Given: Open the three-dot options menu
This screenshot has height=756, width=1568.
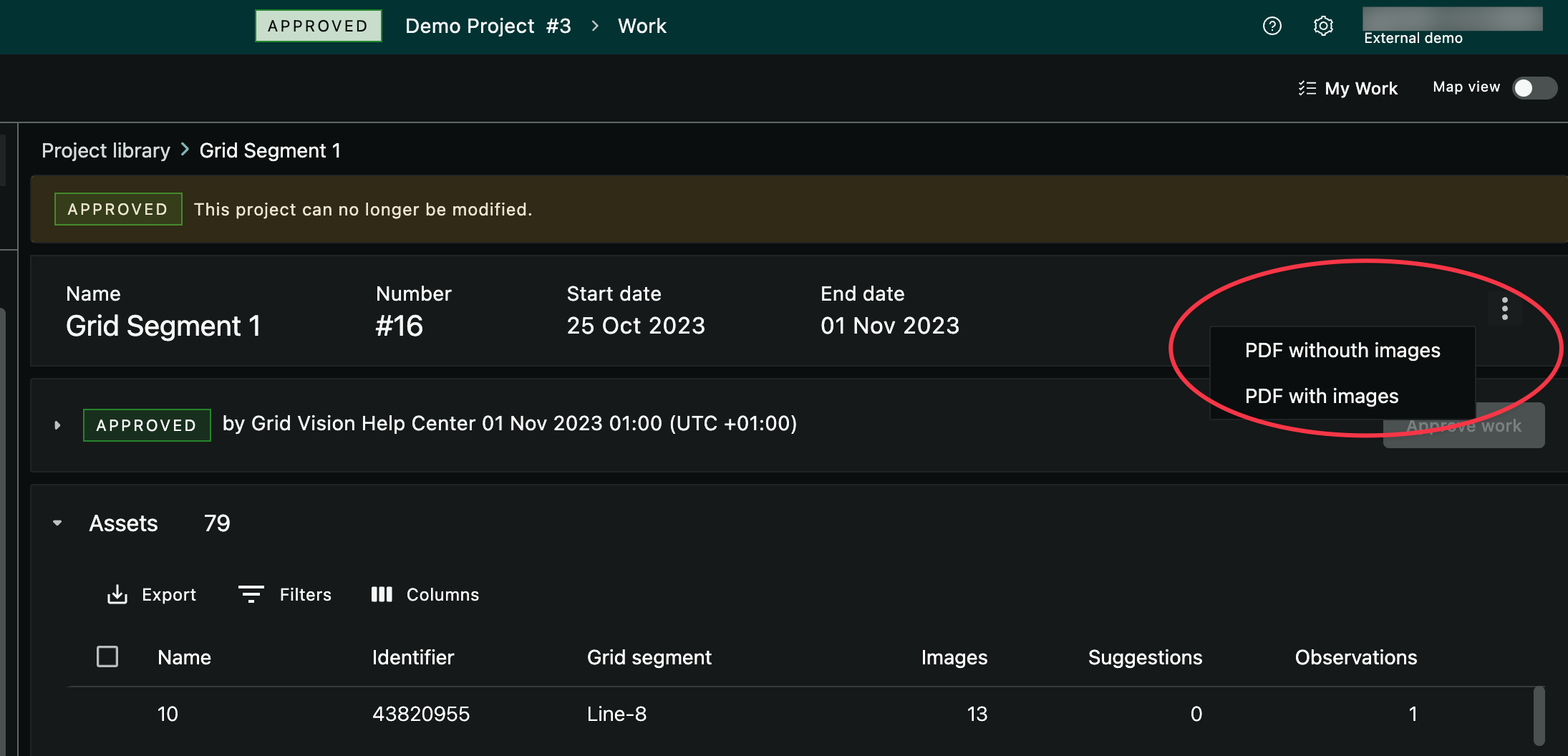Looking at the screenshot, I should pos(1504,308).
